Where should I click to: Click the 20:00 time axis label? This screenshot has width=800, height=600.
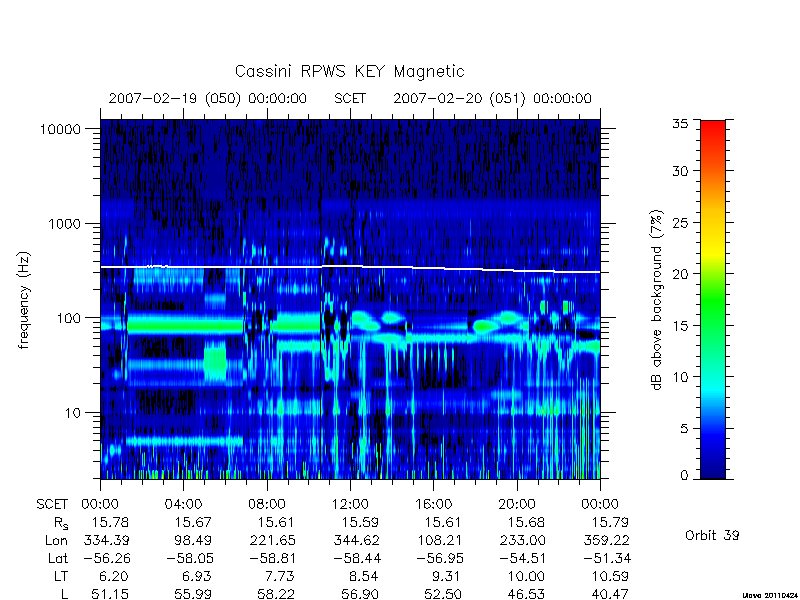pos(517,505)
